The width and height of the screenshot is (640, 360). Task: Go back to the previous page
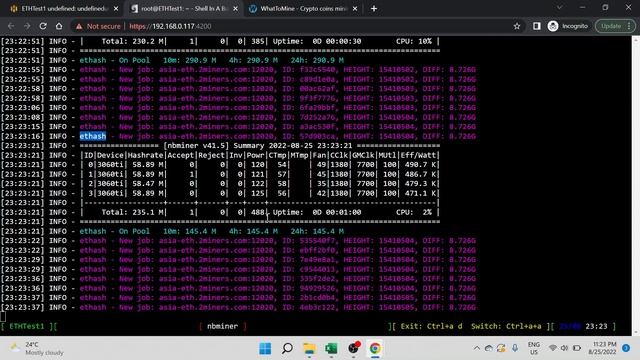pyautogui.click(x=11, y=26)
